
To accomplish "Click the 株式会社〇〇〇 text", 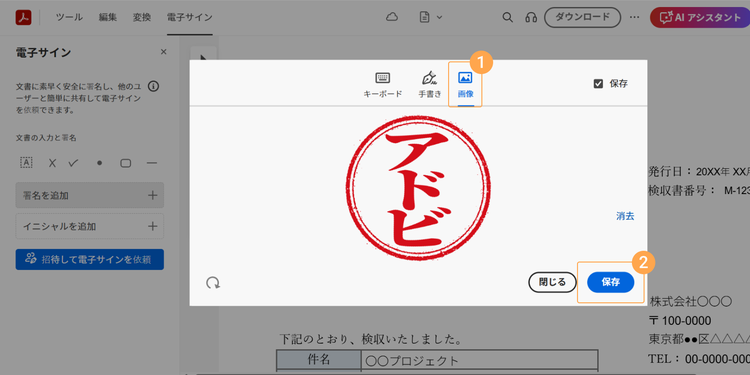I will pos(691,302).
